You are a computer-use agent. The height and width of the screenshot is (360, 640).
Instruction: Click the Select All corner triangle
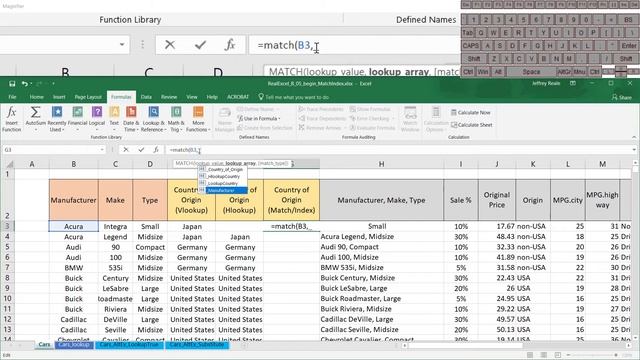[x=8, y=164]
